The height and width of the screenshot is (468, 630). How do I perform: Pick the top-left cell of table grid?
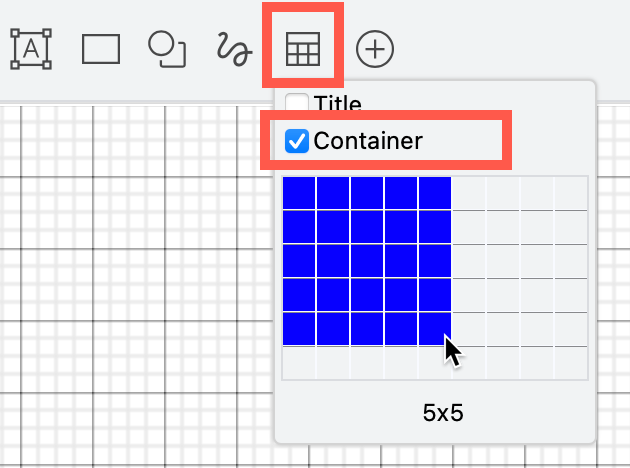[x=299, y=193]
